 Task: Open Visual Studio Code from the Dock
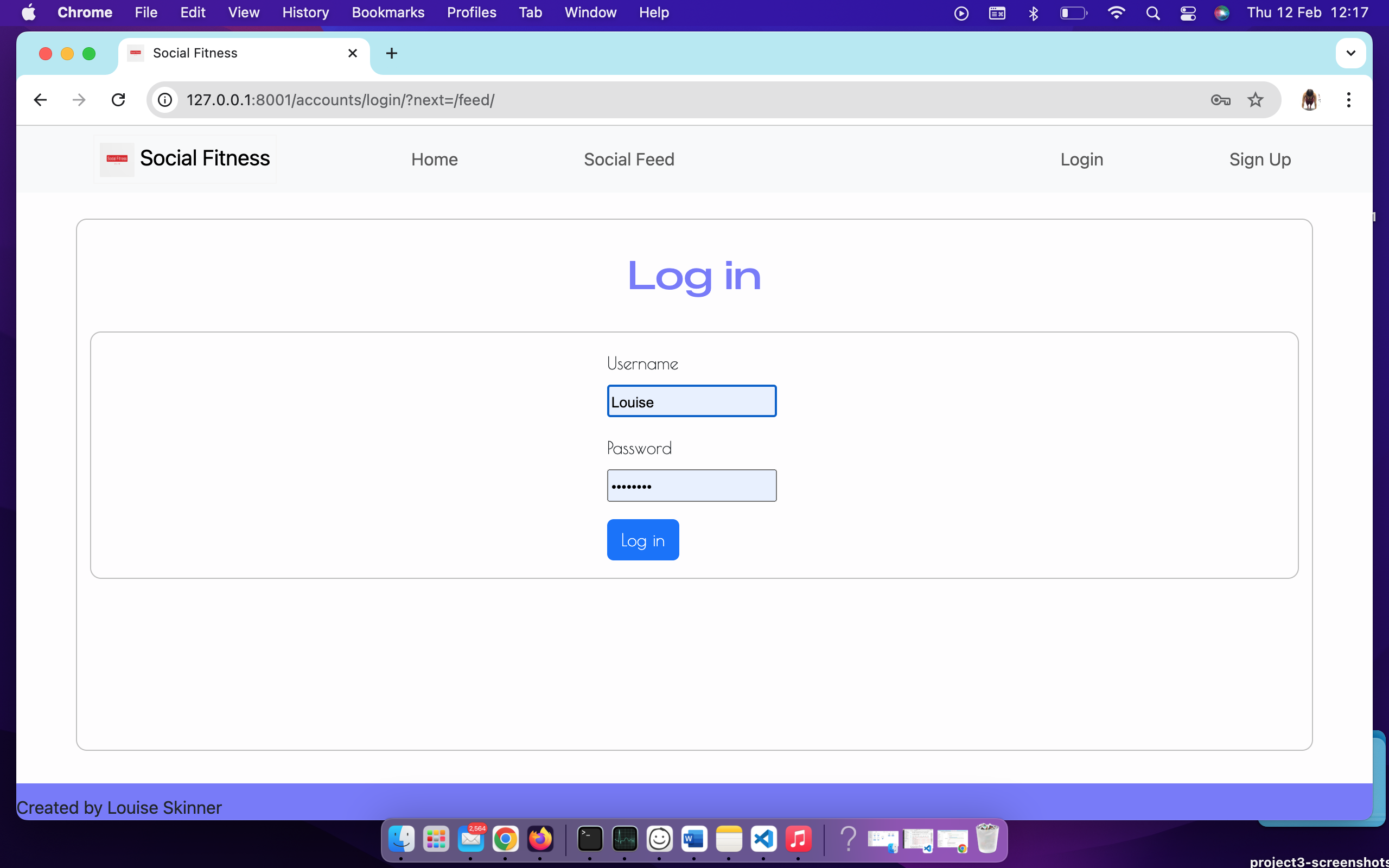coord(763,839)
